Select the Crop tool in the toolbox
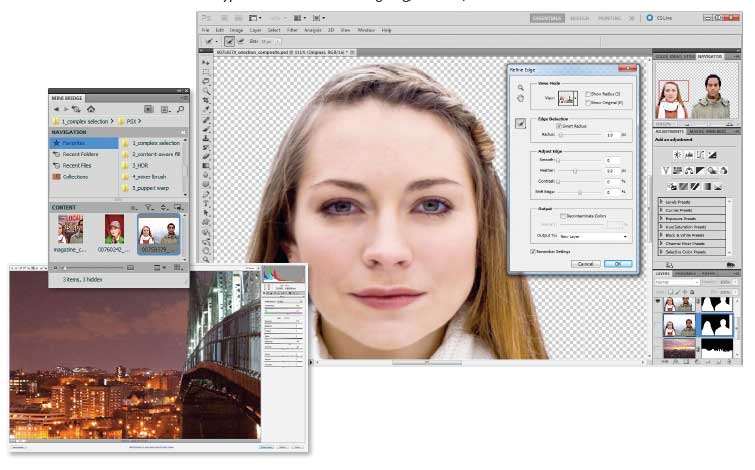755x470 pixels. pos(206,100)
